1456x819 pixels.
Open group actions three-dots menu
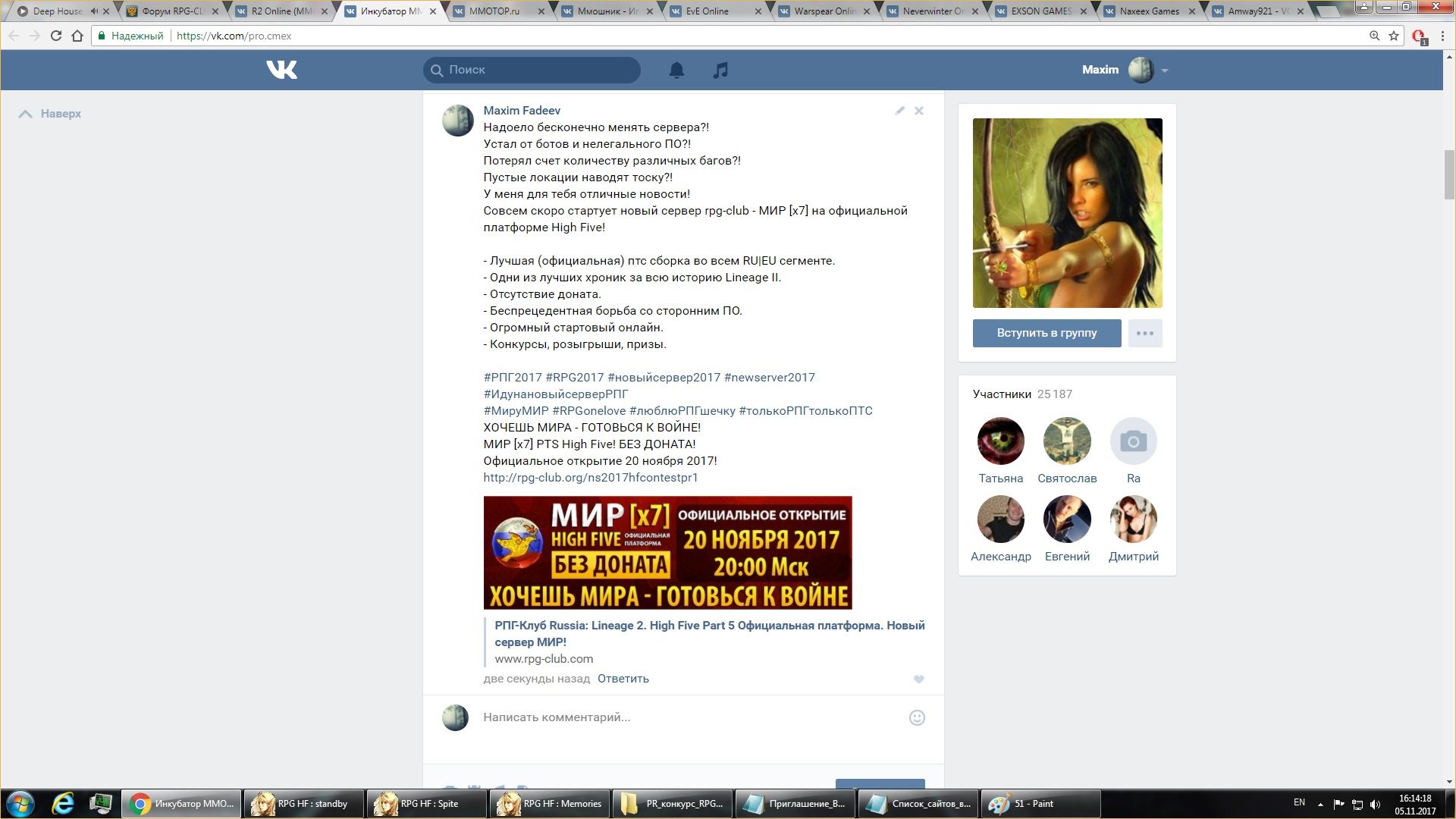(x=1144, y=333)
